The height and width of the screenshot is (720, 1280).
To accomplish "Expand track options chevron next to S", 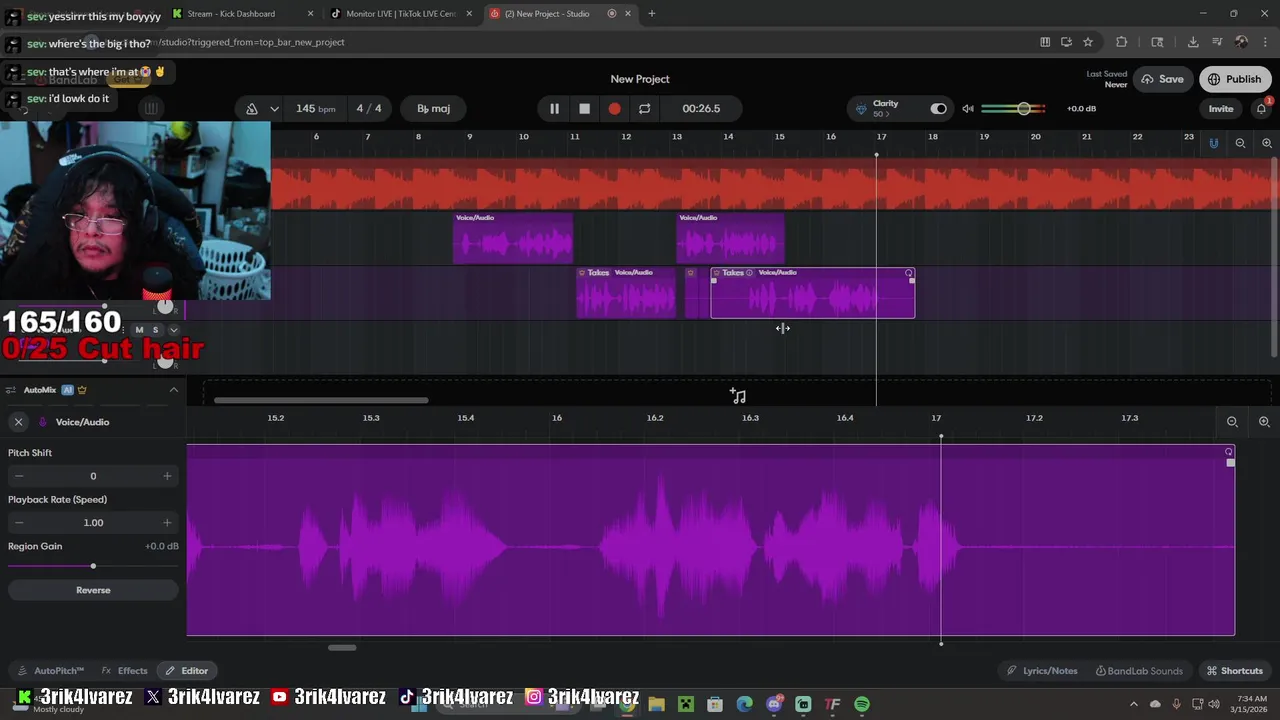I will [173, 330].
